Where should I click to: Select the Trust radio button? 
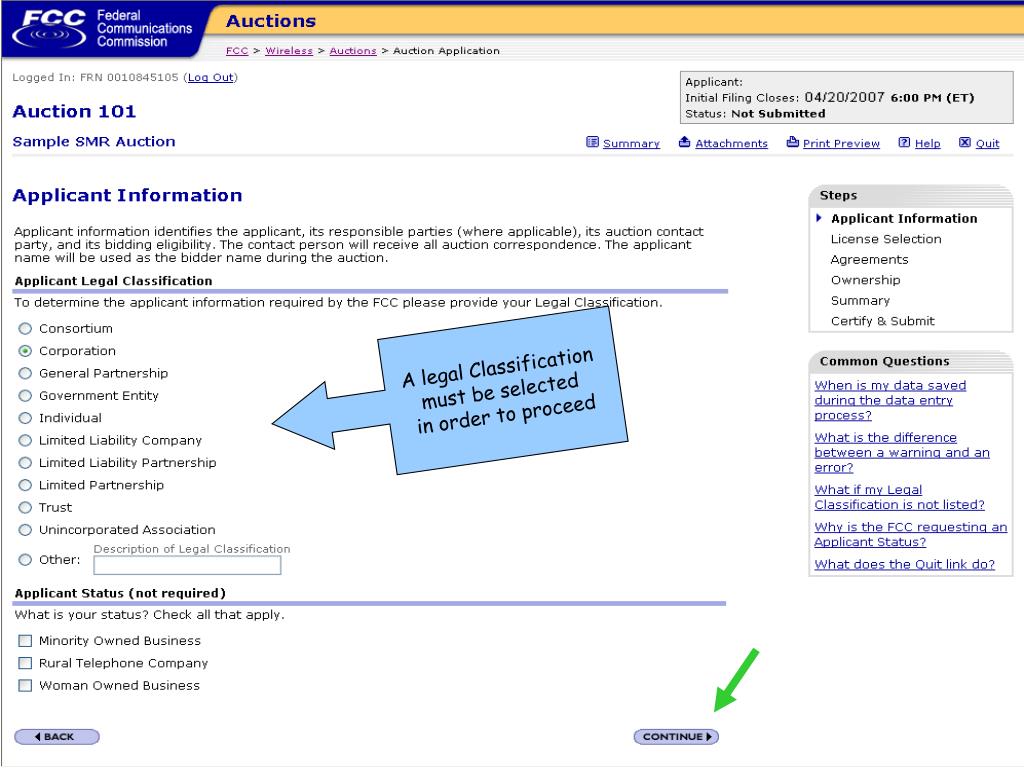coord(25,507)
